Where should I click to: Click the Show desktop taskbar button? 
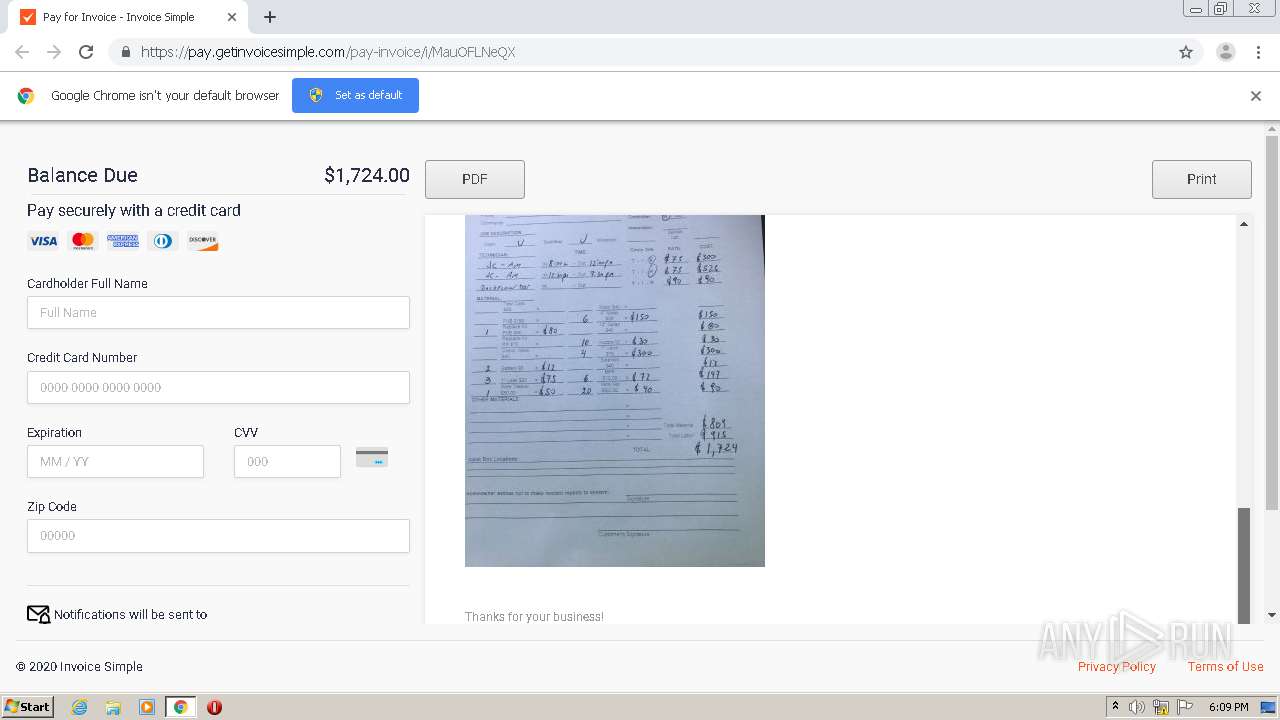coord(1268,707)
